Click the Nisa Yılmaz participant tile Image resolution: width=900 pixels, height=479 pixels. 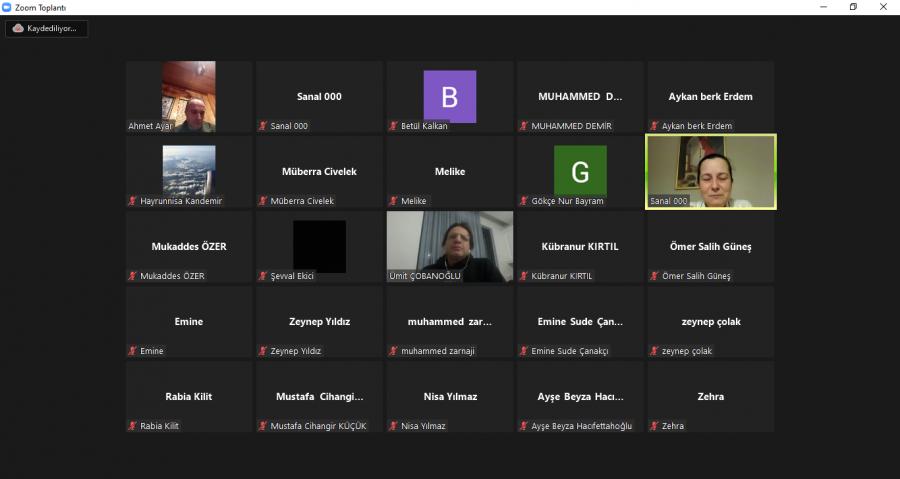pos(449,396)
